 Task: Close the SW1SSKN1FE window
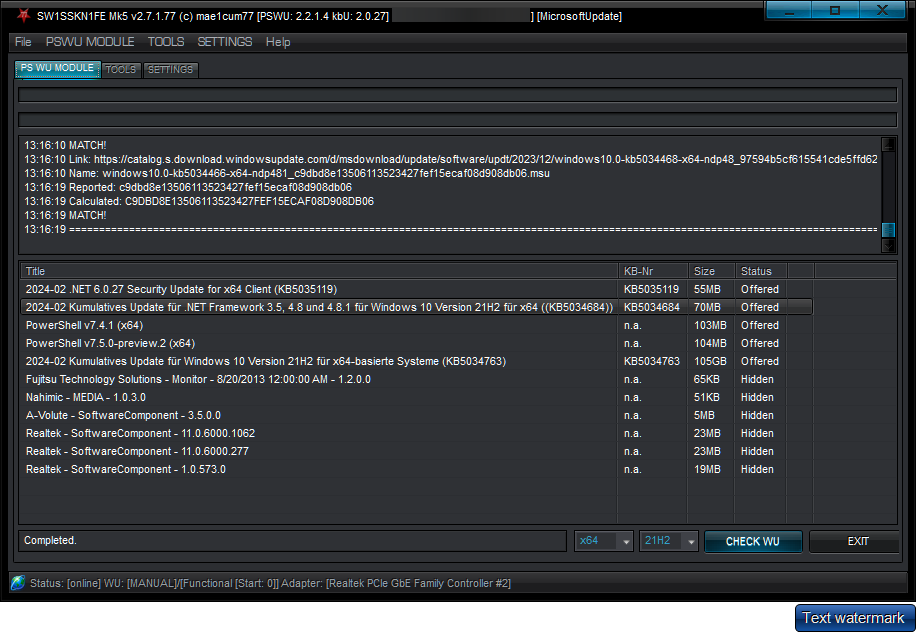(882, 11)
